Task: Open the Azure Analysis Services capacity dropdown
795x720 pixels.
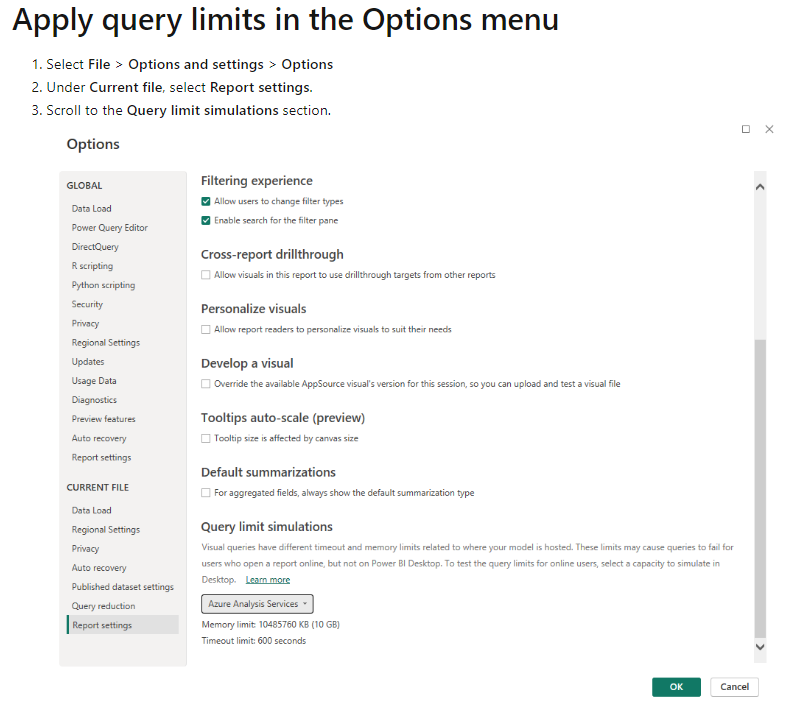Action: (x=257, y=604)
